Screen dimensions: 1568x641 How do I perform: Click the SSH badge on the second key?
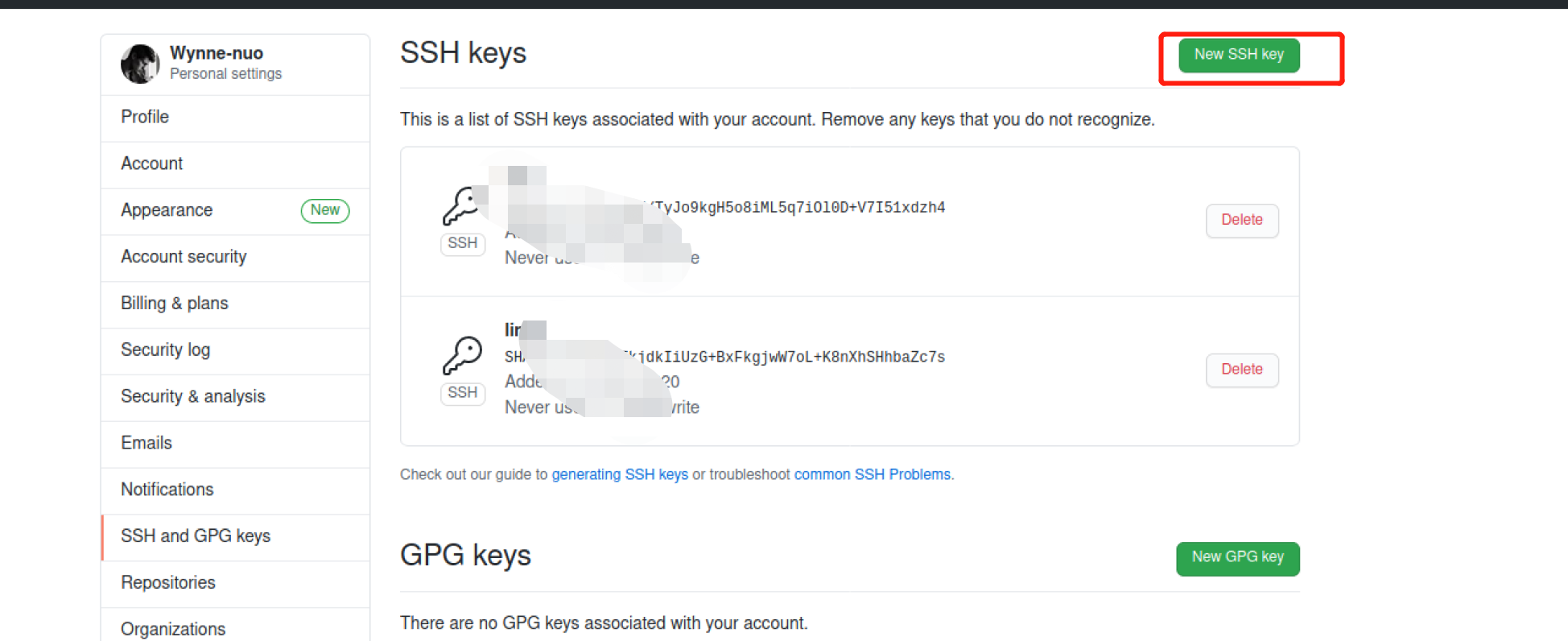pos(462,393)
